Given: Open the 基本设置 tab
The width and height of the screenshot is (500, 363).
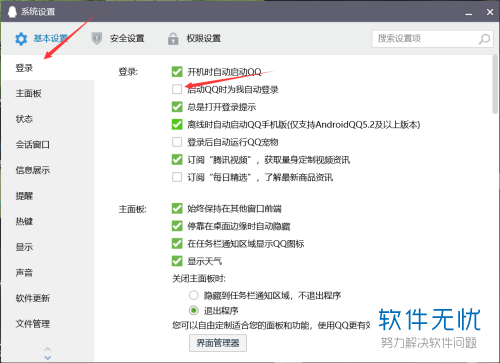Looking at the screenshot, I should [41, 39].
